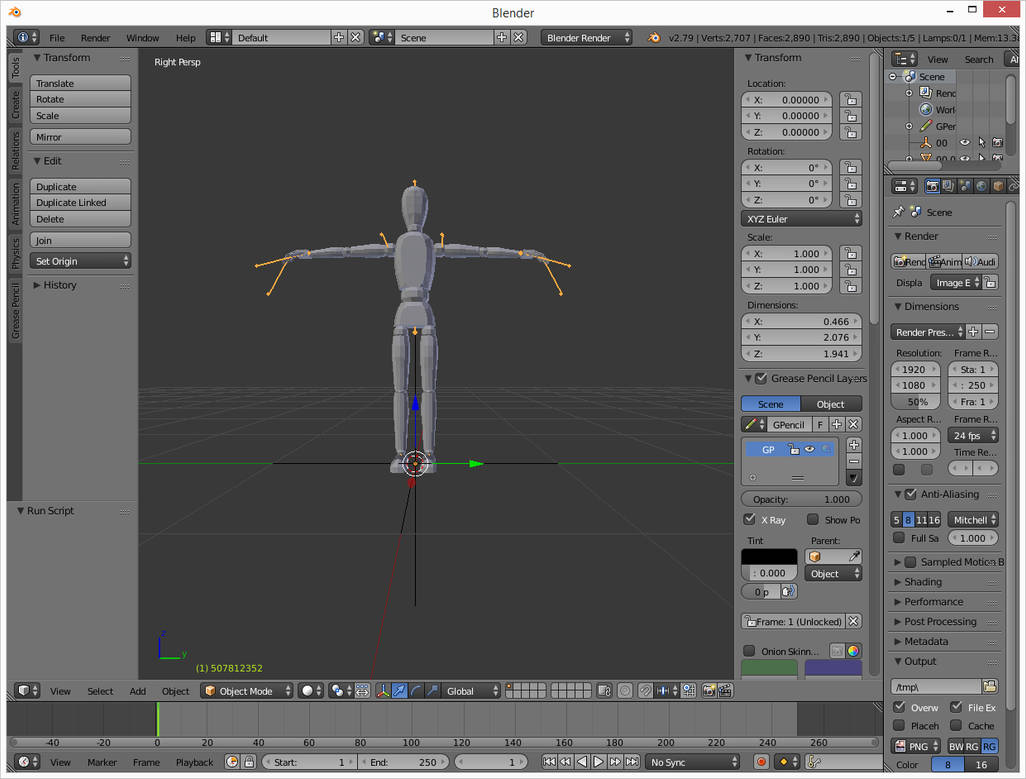Select the rotate manipulator arc icon
Screen dimensions: 1026x779
click(416, 691)
